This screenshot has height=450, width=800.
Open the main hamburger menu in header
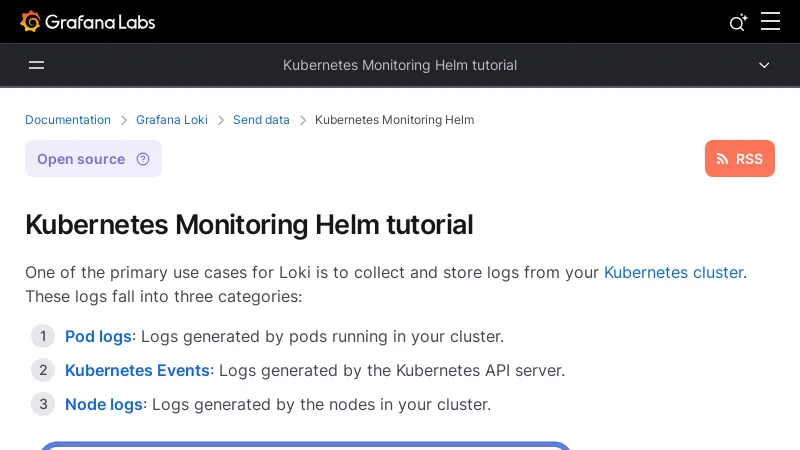click(x=770, y=21)
